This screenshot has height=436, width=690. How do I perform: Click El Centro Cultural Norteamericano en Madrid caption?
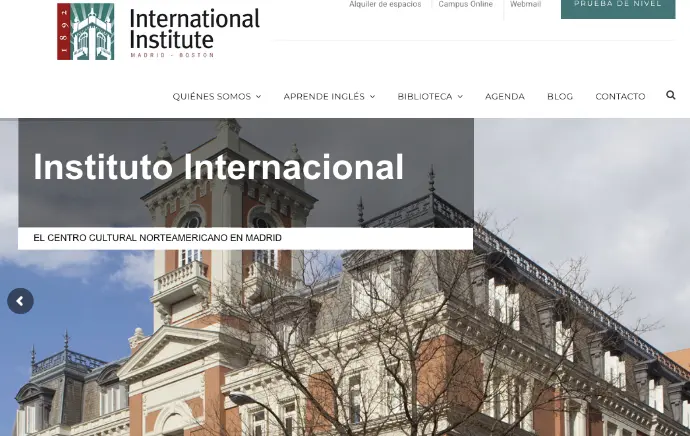point(158,238)
